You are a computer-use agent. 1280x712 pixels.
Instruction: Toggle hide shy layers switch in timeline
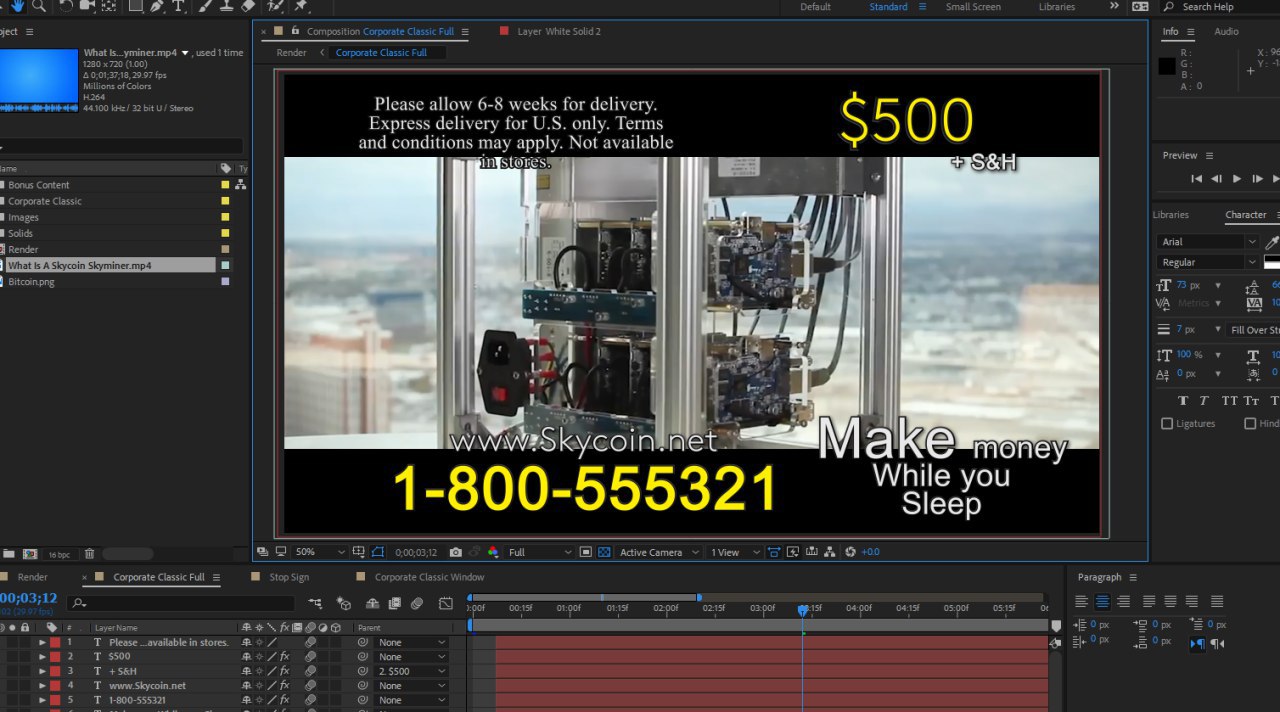(372, 603)
